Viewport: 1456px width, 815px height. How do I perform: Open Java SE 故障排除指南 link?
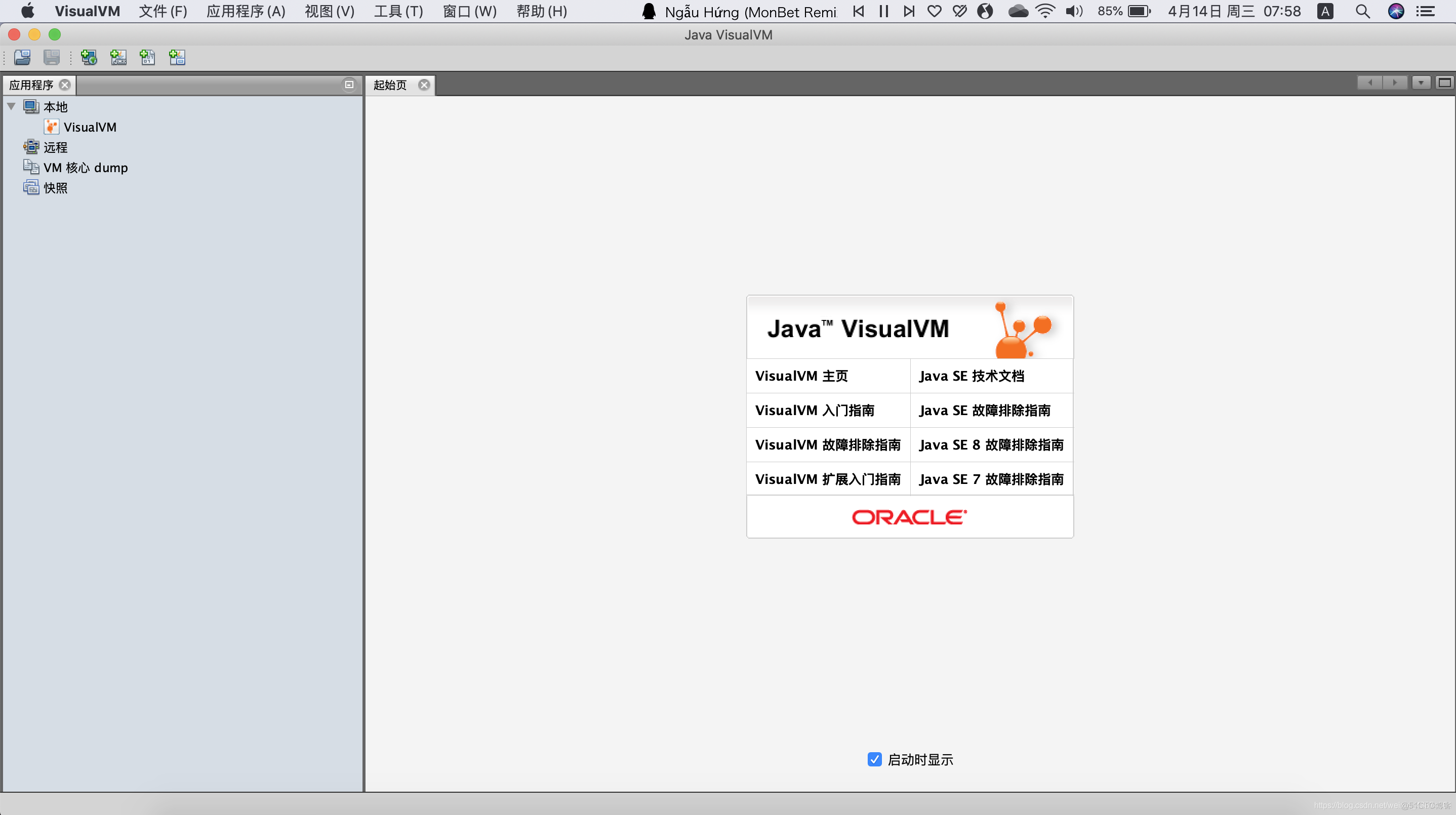(x=984, y=409)
